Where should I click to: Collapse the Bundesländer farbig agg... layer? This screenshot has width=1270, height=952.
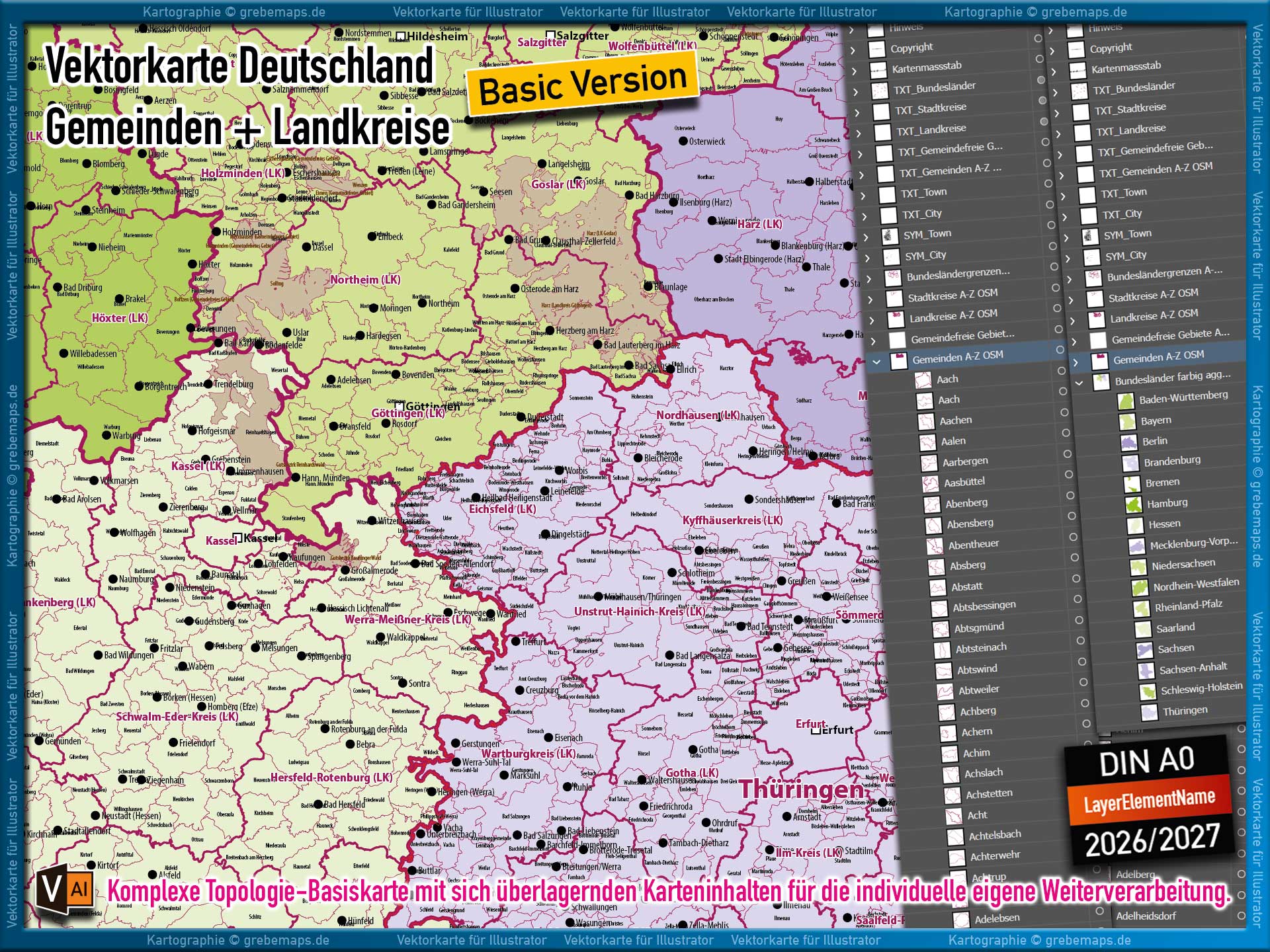(1079, 383)
